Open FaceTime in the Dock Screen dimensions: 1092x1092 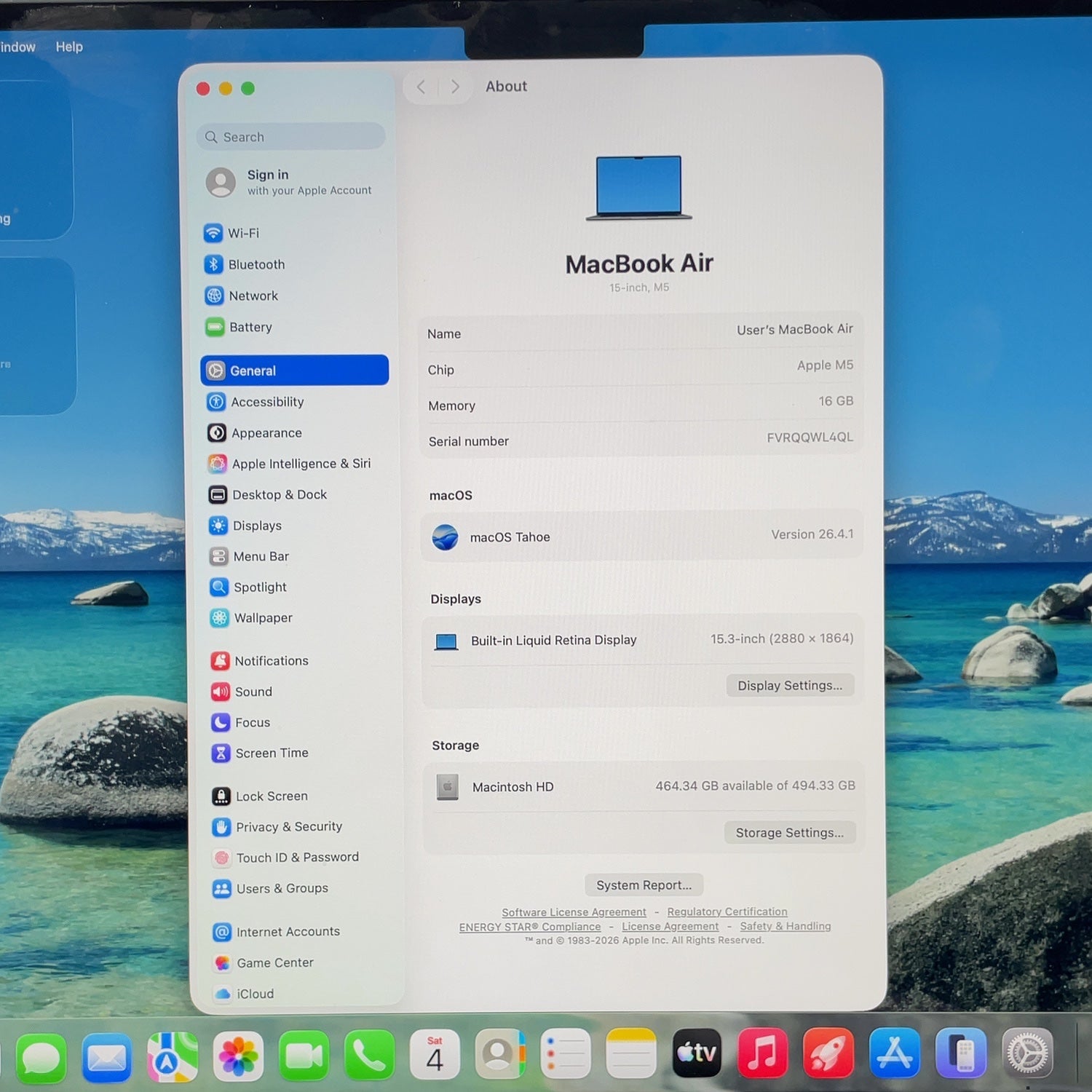click(x=304, y=1056)
